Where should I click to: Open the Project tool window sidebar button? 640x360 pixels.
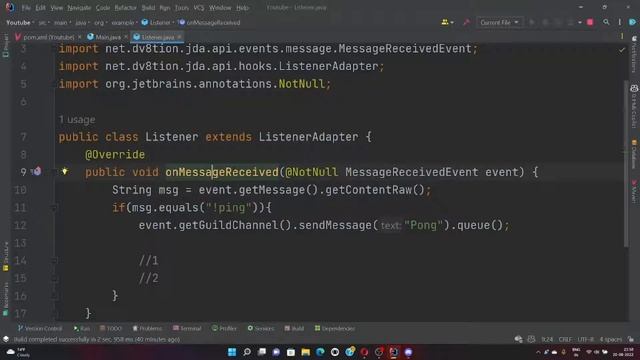(5, 45)
